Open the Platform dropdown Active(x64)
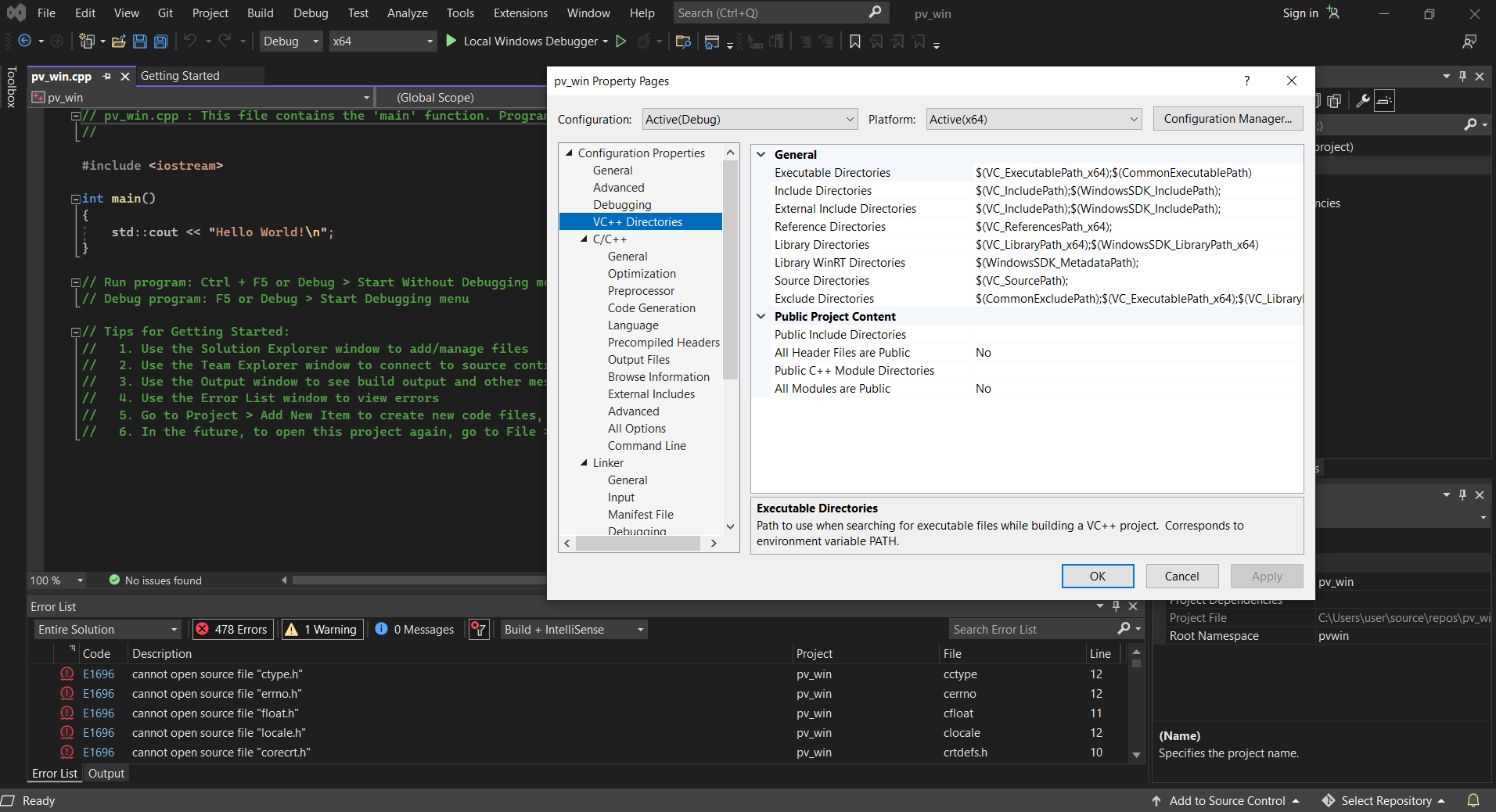 click(1033, 120)
